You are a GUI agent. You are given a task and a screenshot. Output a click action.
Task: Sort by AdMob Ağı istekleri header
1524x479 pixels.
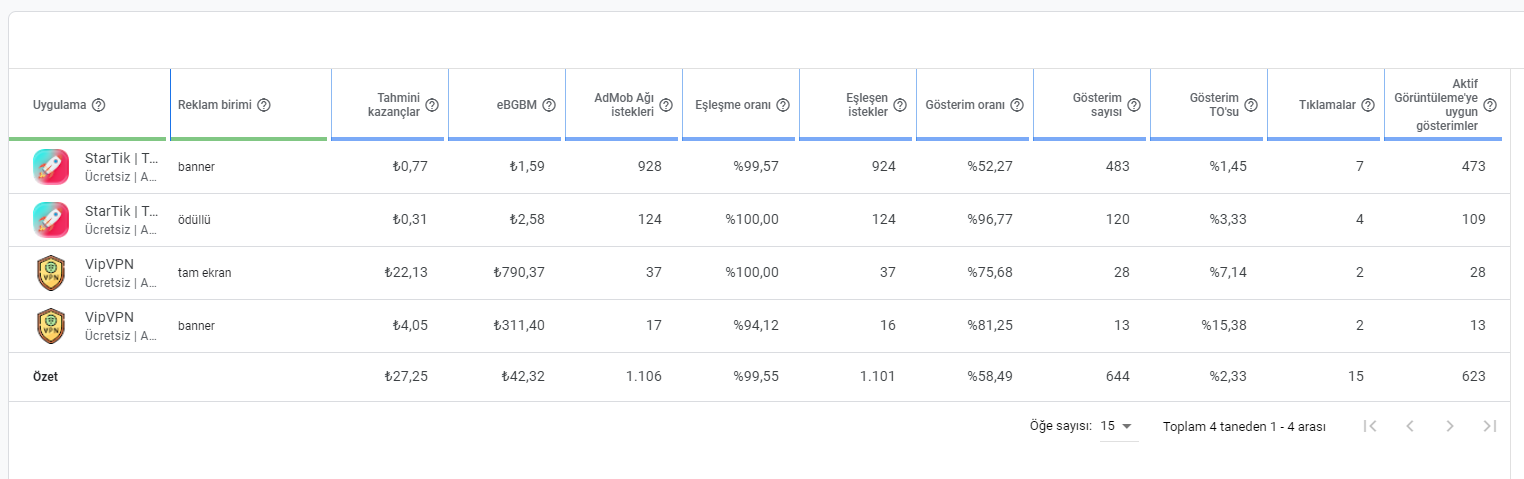coord(623,105)
